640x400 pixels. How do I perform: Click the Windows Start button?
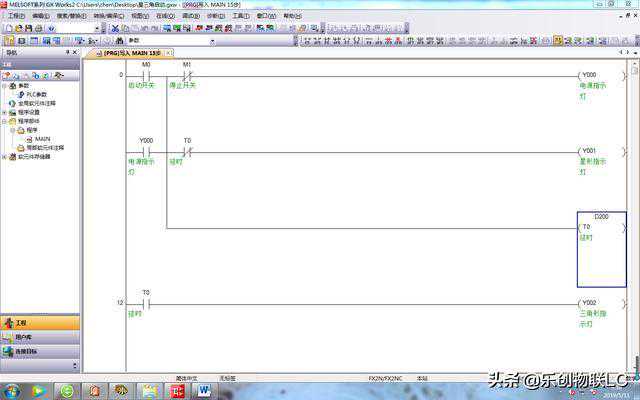tap(12, 390)
